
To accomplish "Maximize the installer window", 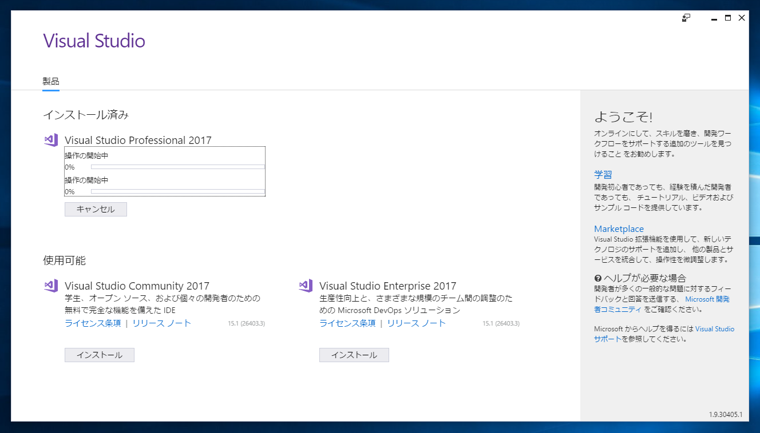I will tap(728, 18).
